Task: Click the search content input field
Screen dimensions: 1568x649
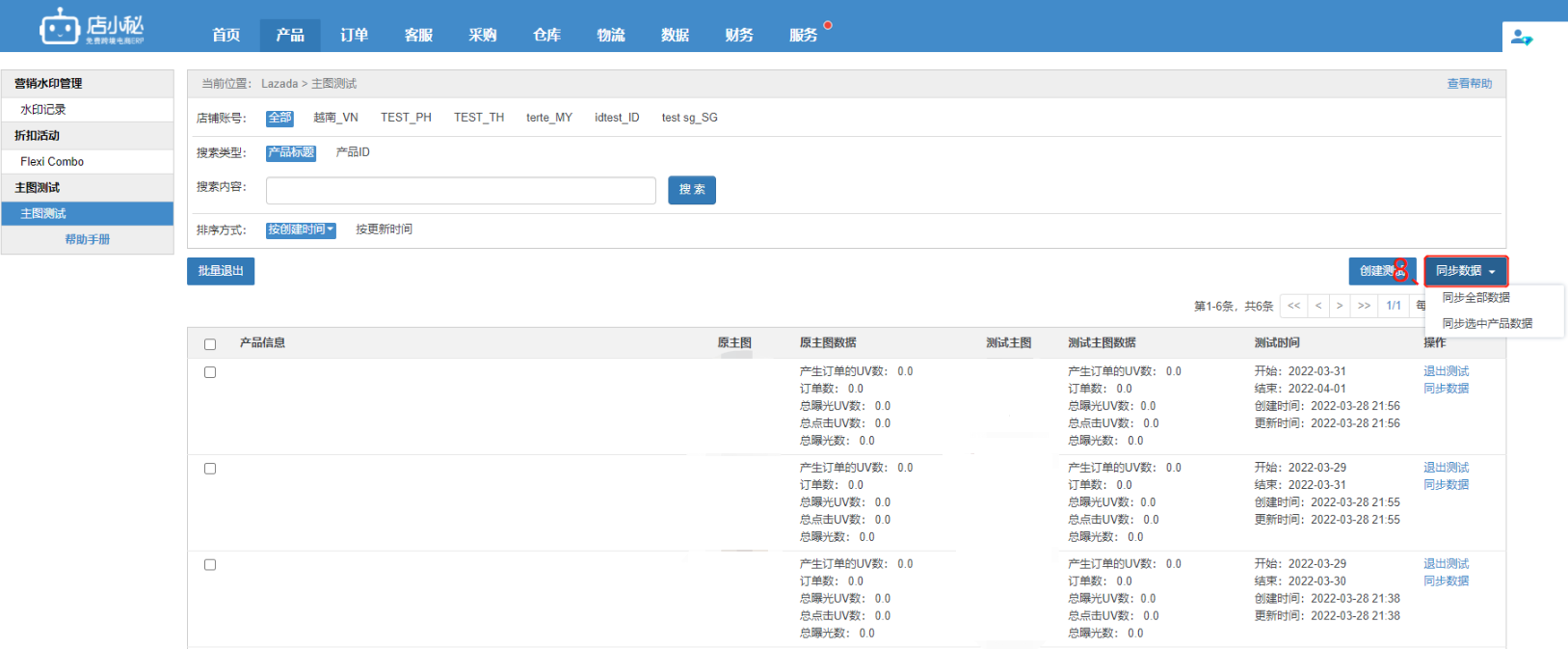Action: point(461,190)
